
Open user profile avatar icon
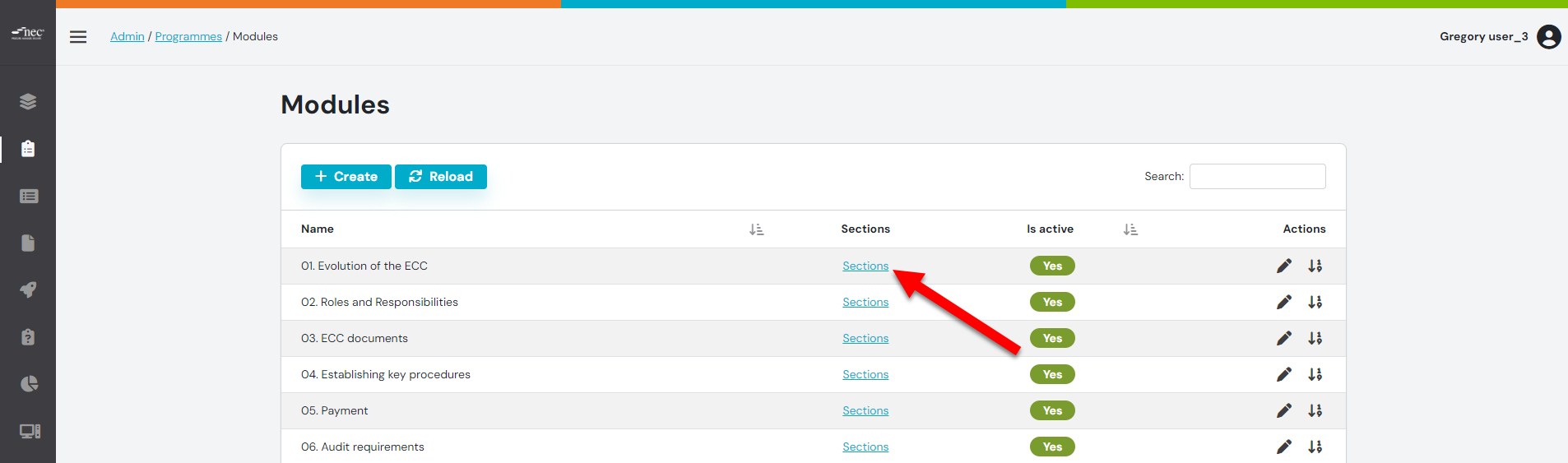pyautogui.click(x=1549, y=36)
